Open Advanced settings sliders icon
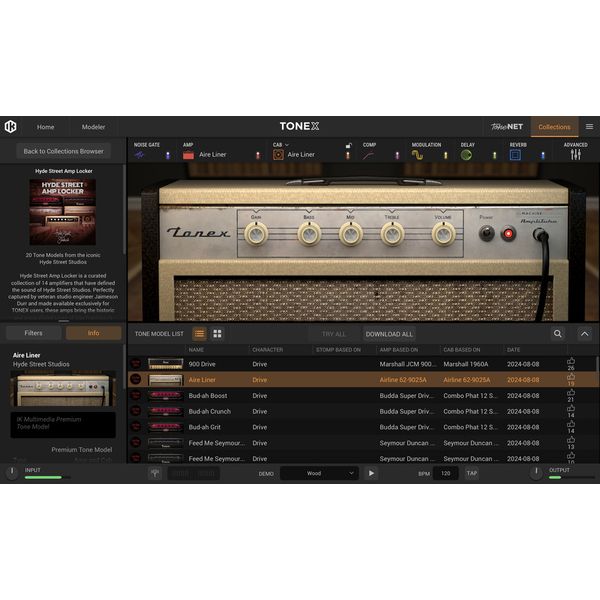This screenshot has width=600, height=600. (576, 155)
